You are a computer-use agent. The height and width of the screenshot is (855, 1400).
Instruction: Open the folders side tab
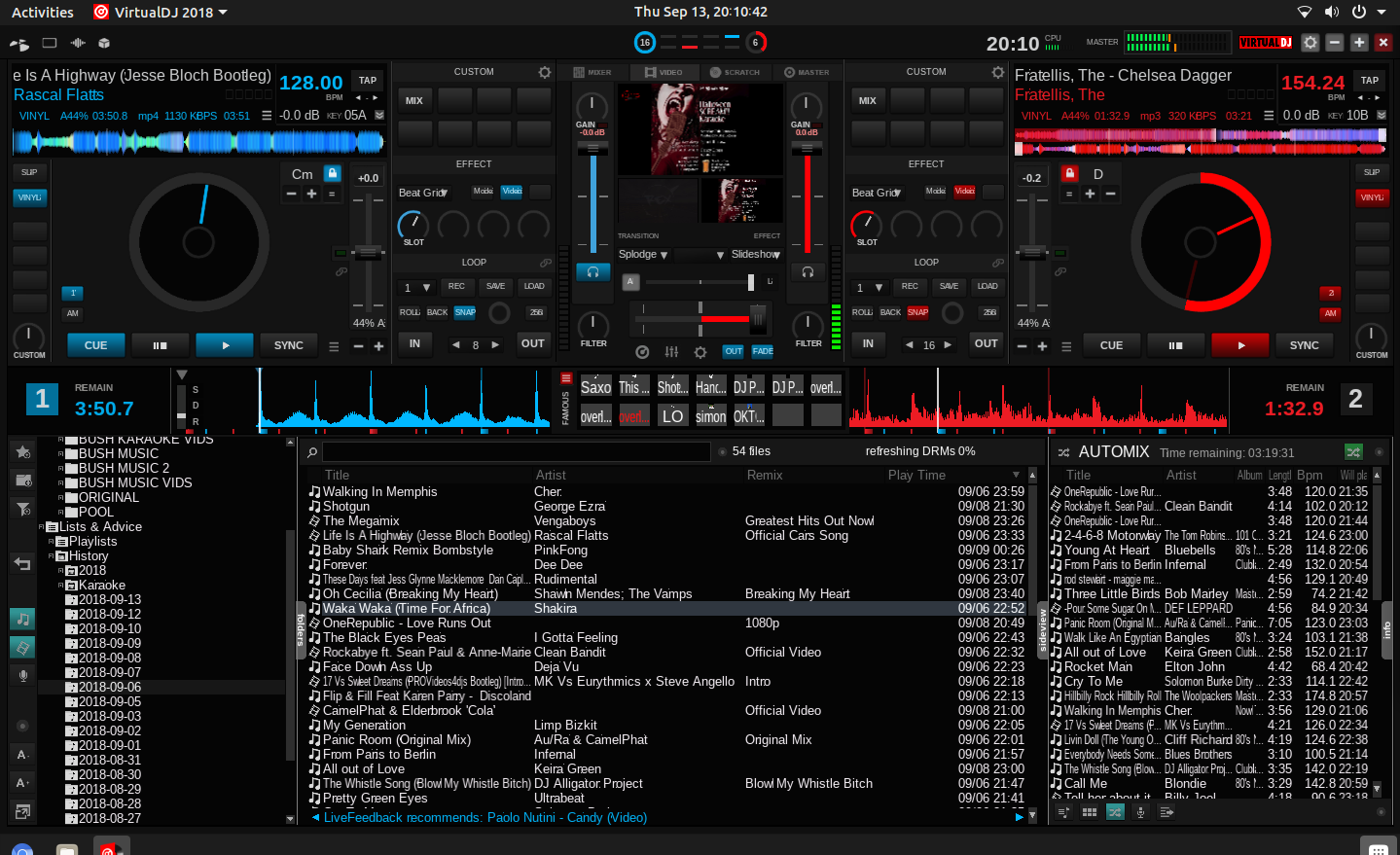301,630
